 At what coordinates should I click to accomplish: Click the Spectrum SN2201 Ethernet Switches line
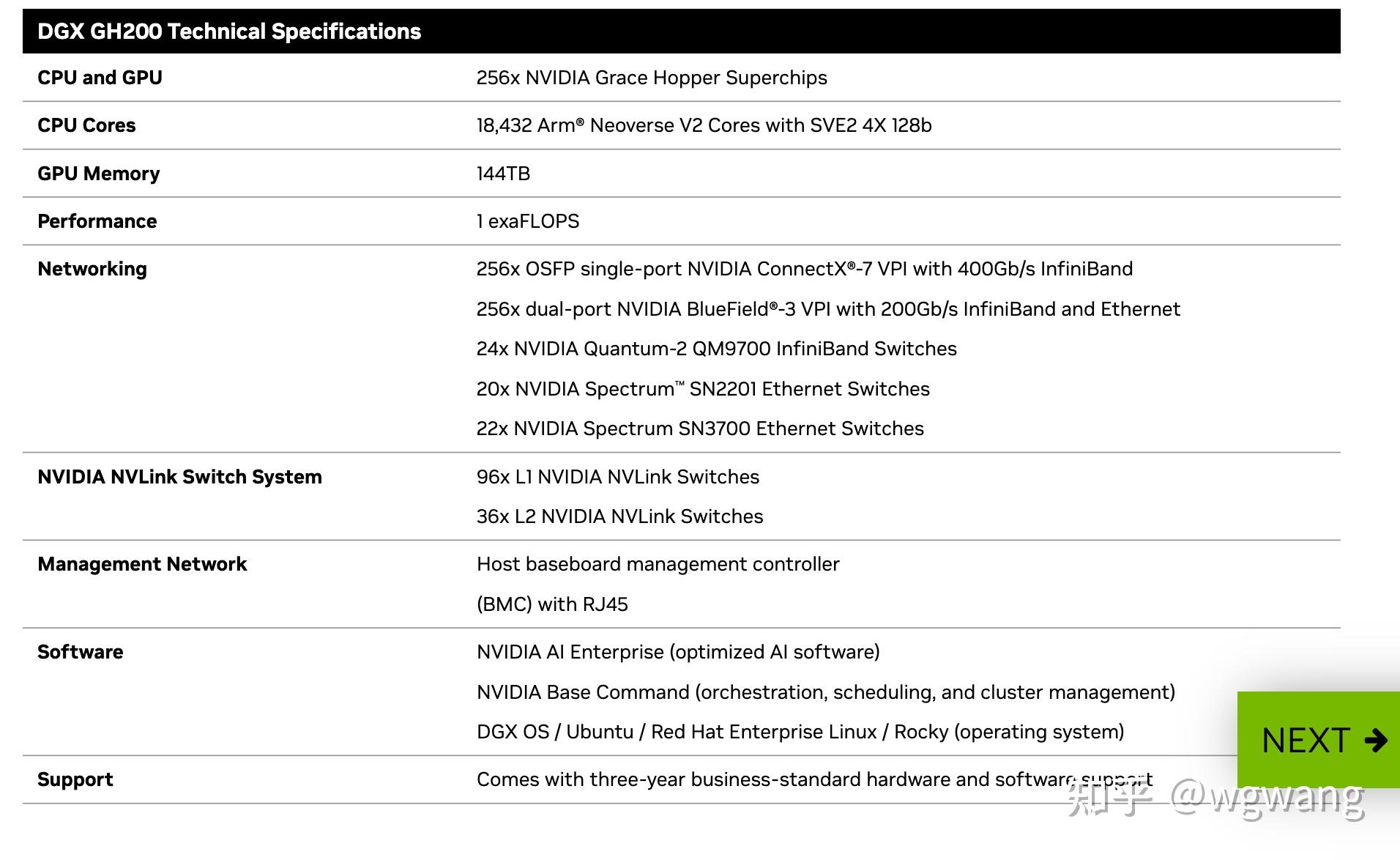pyautogui.click(x=702, y=389)
